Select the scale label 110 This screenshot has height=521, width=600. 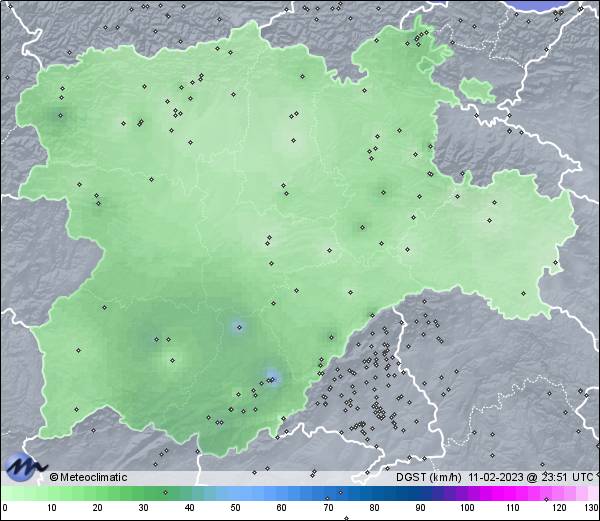coord(513,508)
